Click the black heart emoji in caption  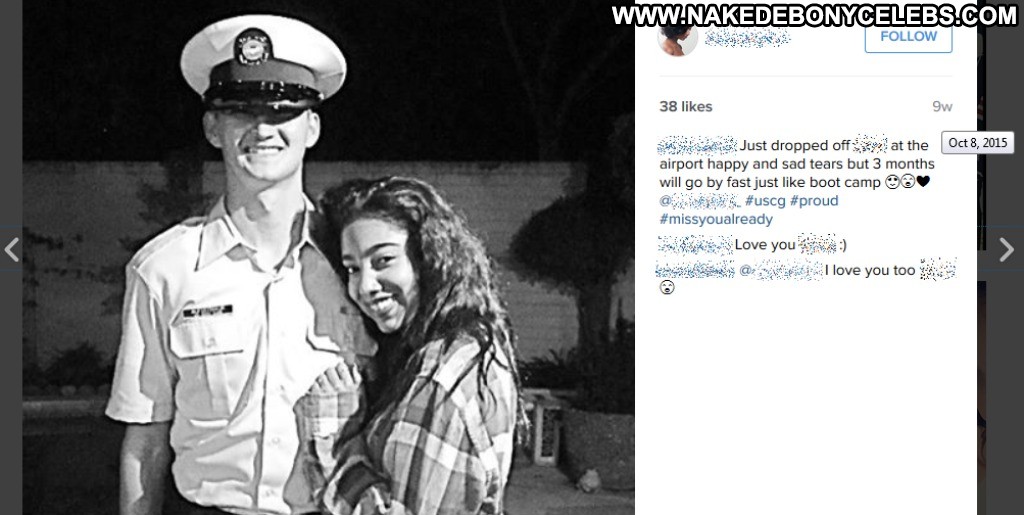923,183
